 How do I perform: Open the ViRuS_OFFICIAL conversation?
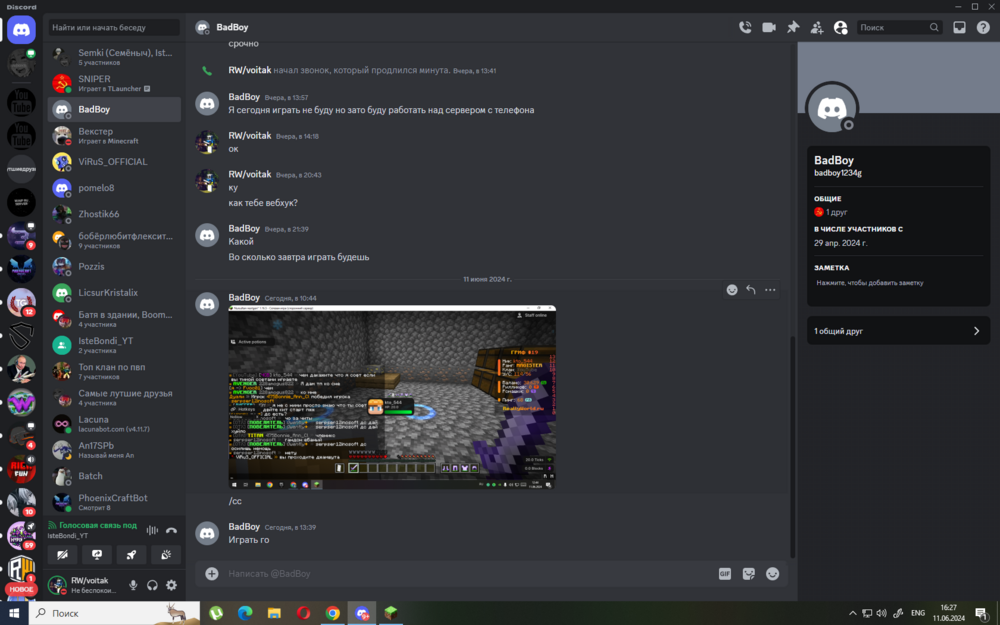point(114,161)
